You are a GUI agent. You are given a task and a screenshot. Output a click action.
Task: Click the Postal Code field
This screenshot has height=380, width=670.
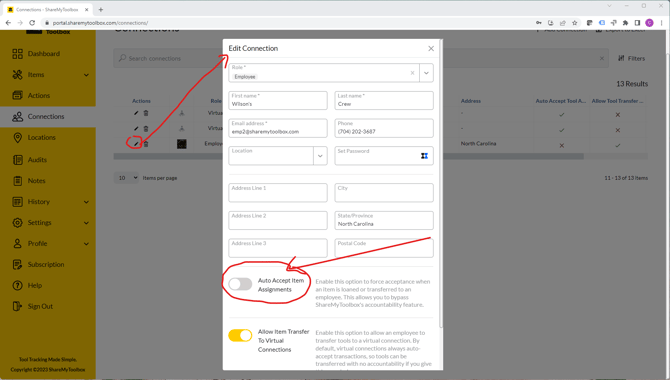(x=384, y=248)
